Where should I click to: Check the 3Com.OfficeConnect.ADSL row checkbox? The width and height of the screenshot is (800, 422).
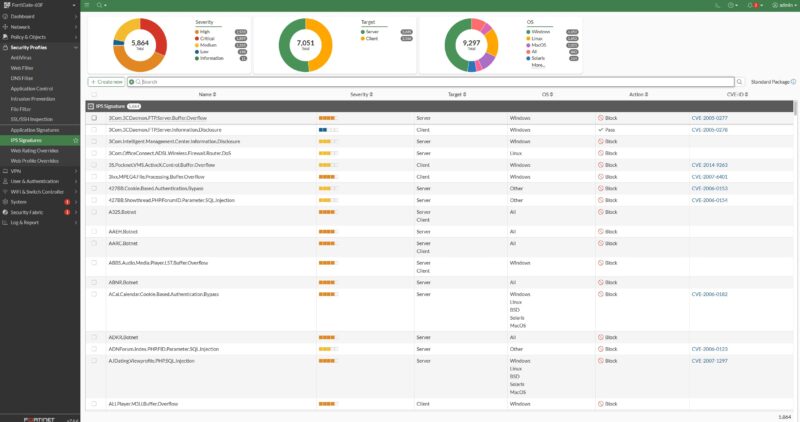94,153
